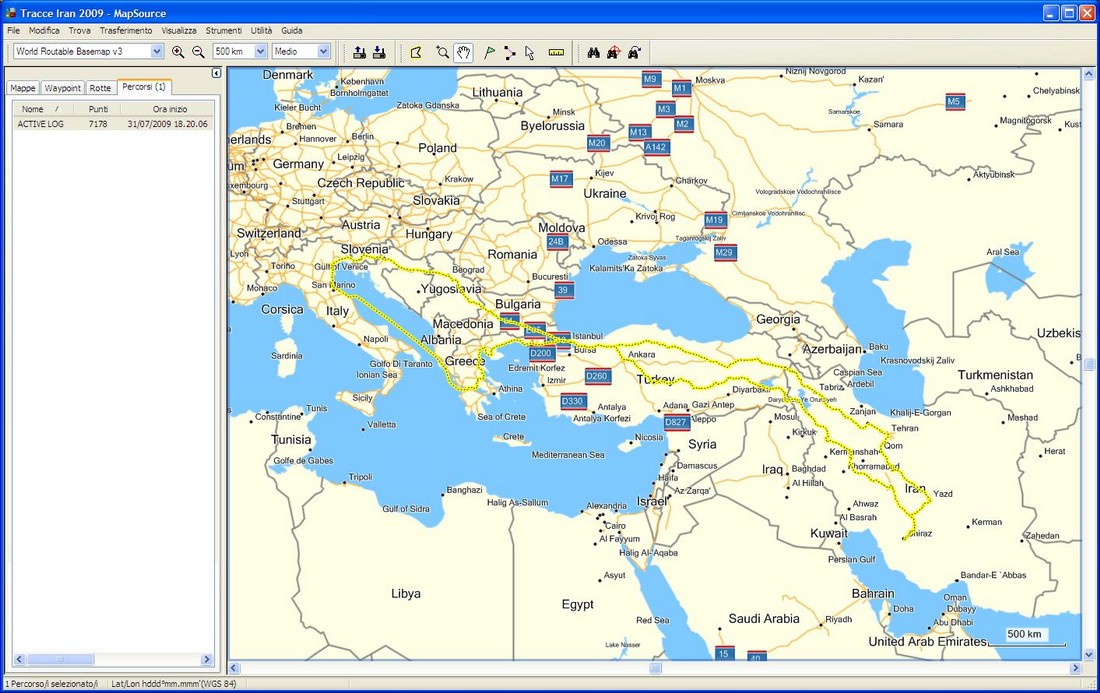Open the Strumenti menu
Screen dimensions: 1100x693
point(224,31)
